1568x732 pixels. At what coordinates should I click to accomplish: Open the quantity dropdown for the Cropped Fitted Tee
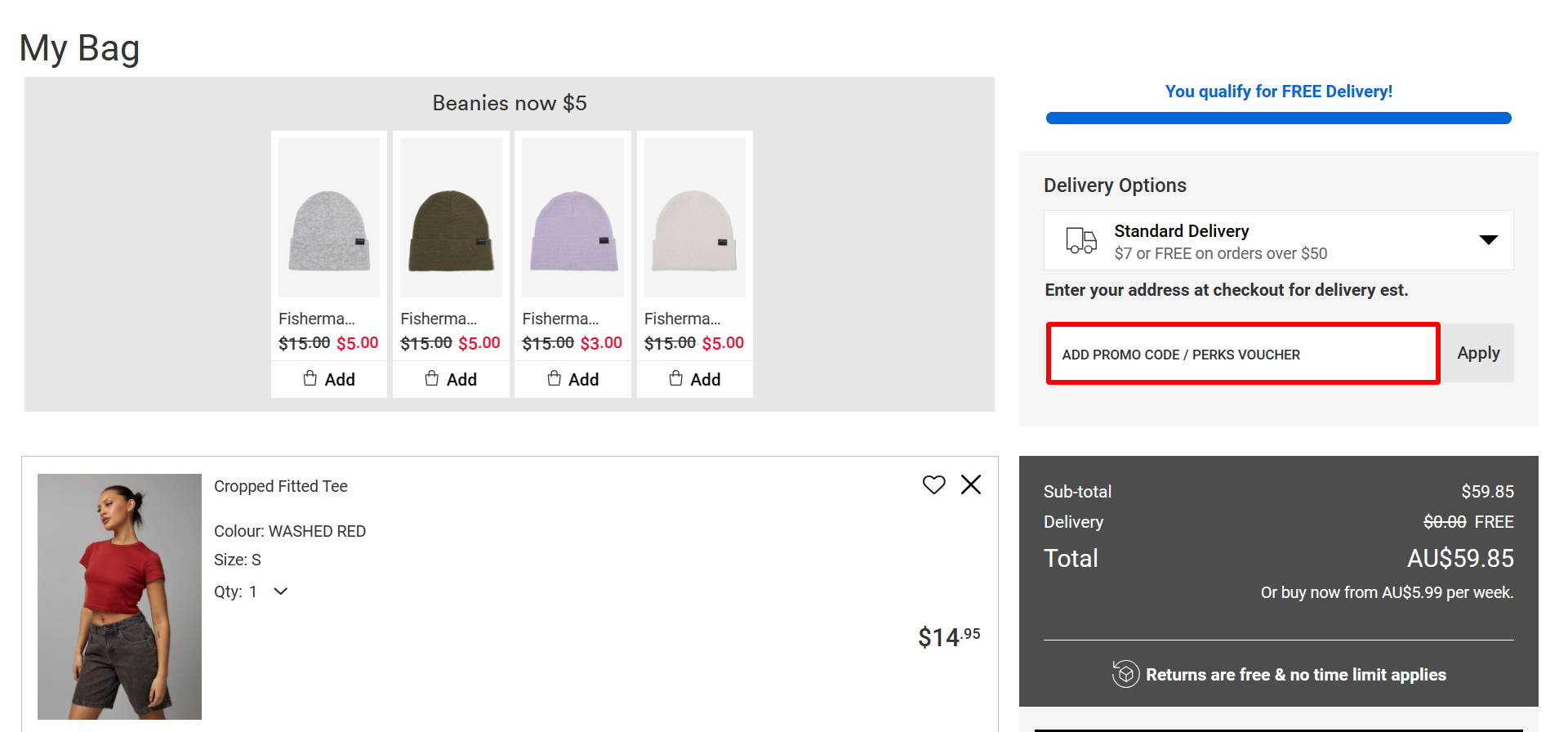pyautogui.click(x=279, y=591)
